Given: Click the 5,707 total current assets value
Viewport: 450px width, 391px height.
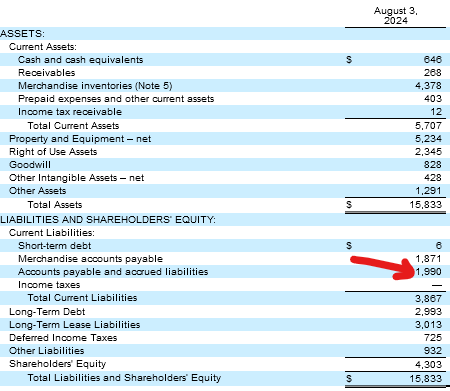Looking at the screenshot, I should pyautogui.click(x=428, y=126).
